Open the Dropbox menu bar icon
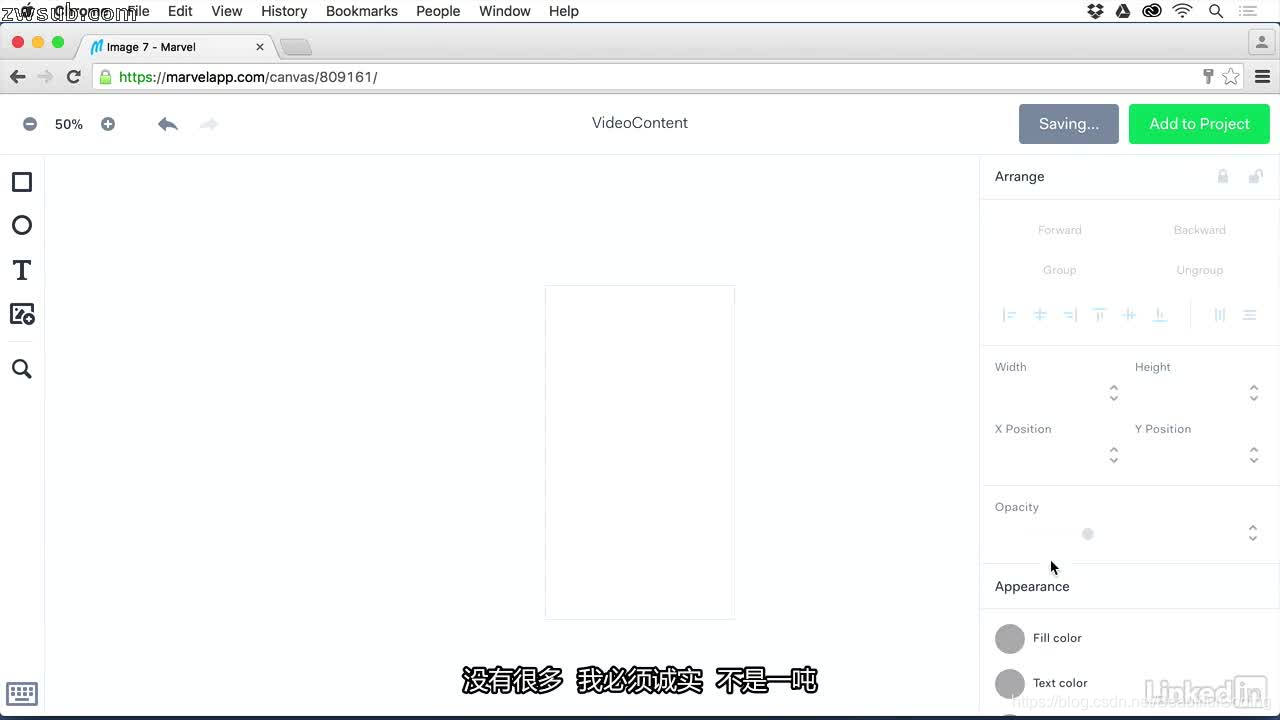Image resolution: width=1280 pixels, height=720 pixels. coord(1096,11)
